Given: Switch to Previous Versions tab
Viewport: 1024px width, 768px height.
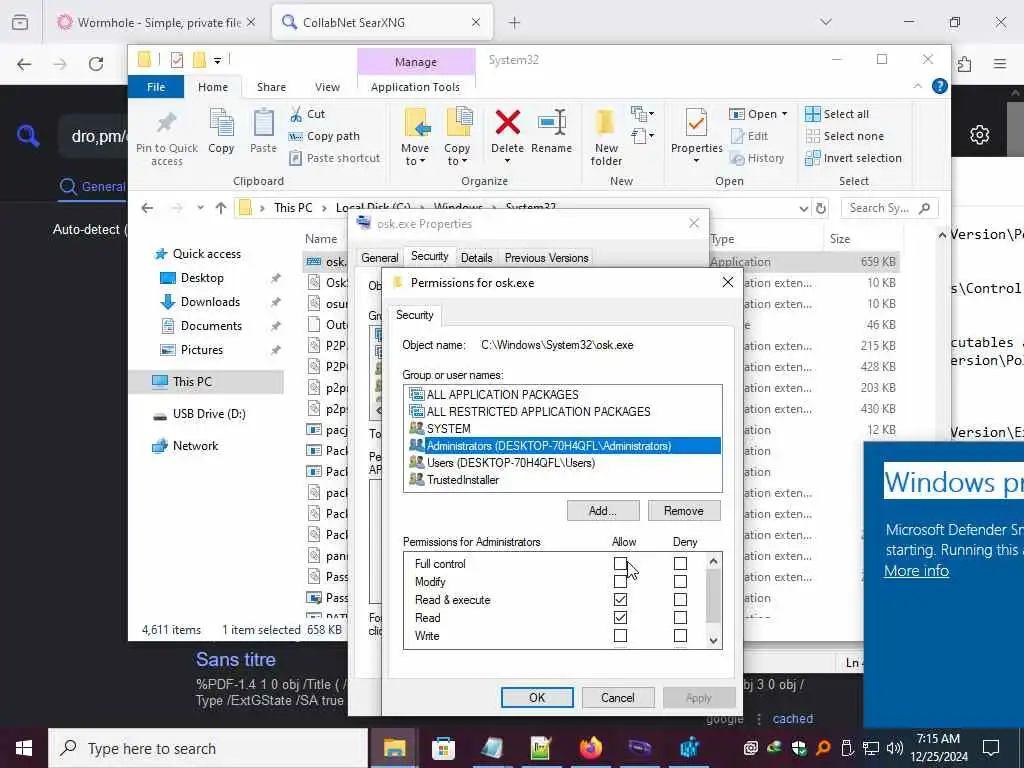Looking at the screenshot, I should pyautogui.click(x=547, y=258).
